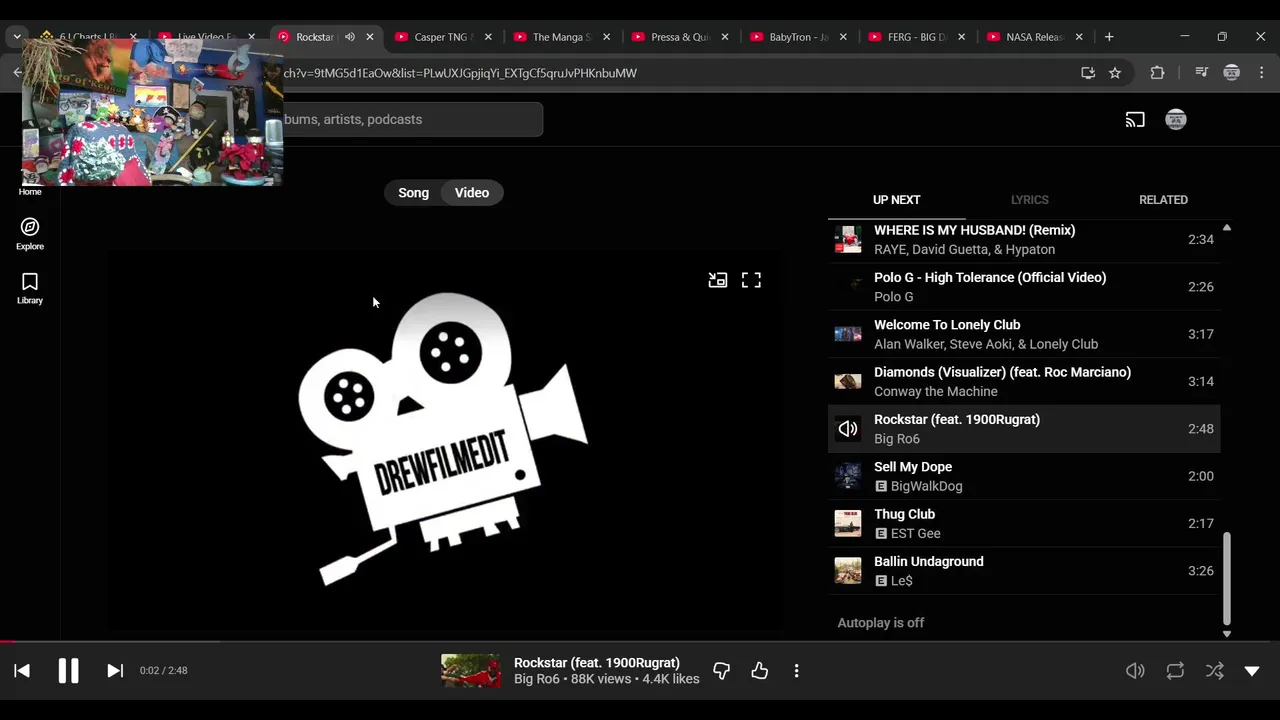
Task: Open the UP NEXT tab
Action: [896, 200]
